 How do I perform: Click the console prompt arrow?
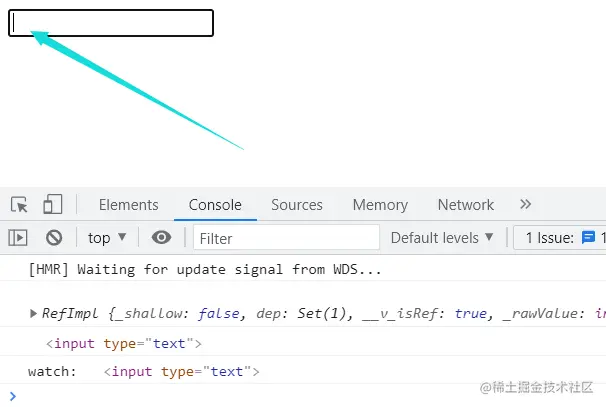(13, 396)
